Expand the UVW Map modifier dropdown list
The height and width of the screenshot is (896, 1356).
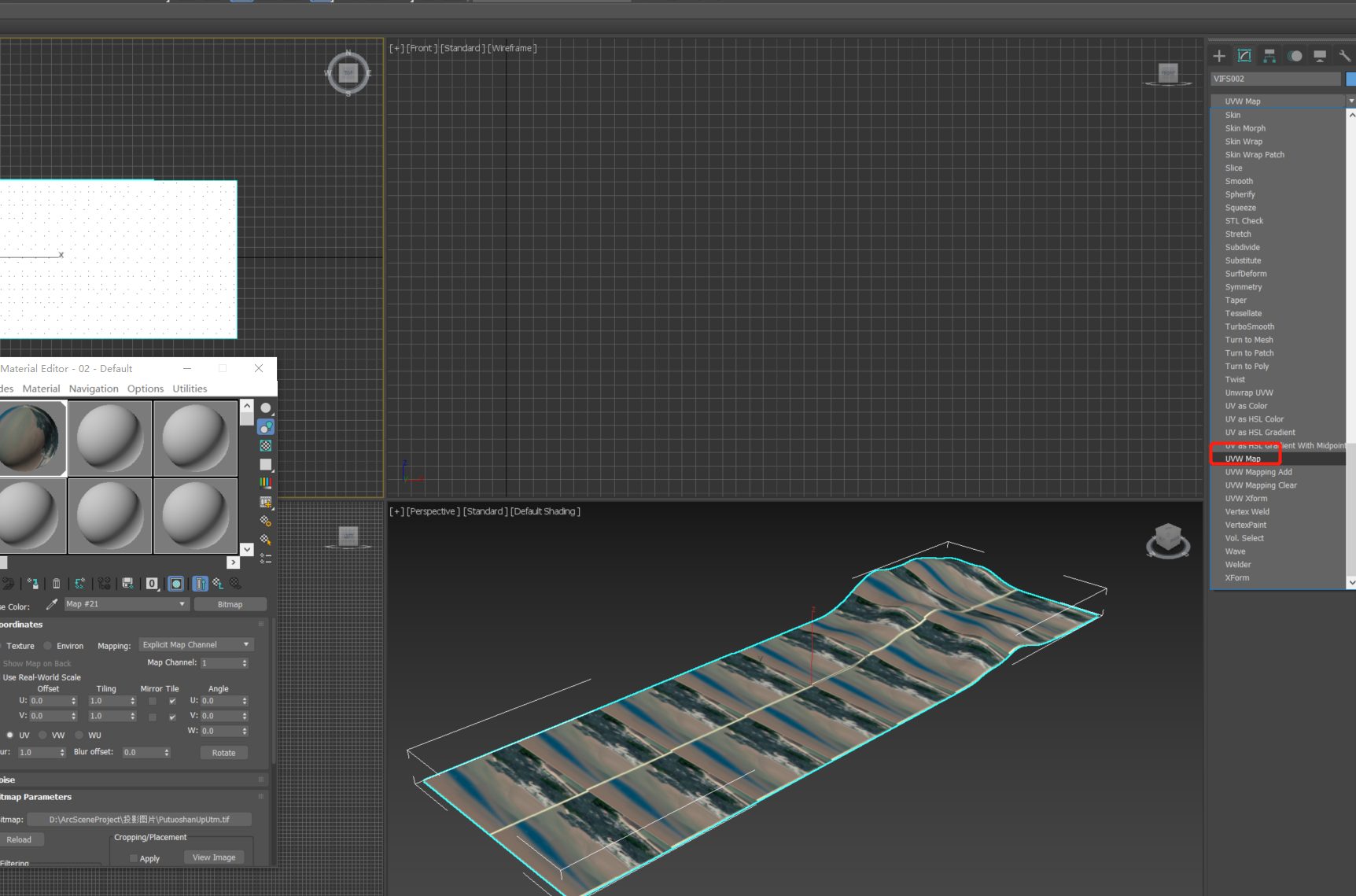(1351, 101)
